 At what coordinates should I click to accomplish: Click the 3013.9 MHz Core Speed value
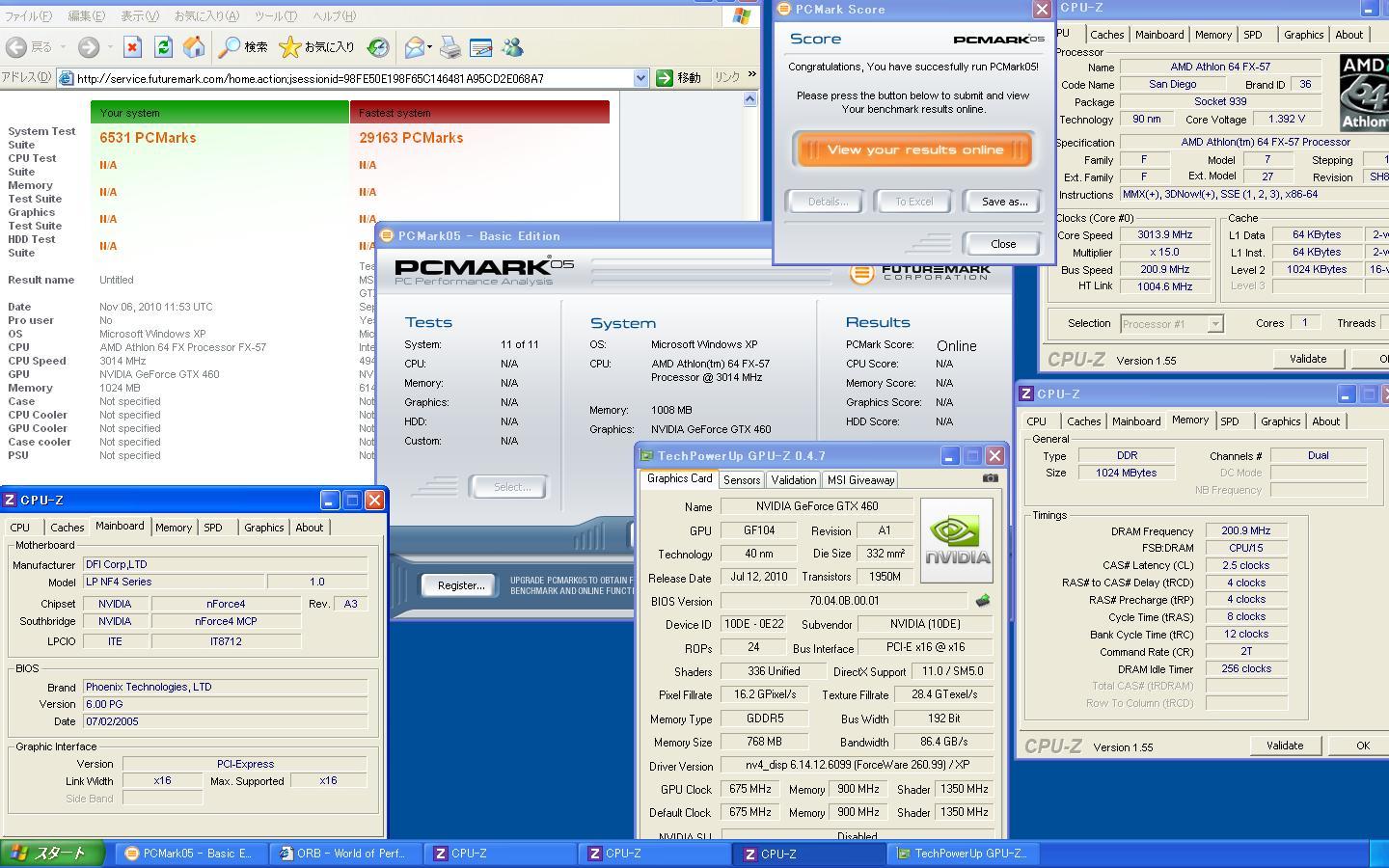(x=1164, y=234)
